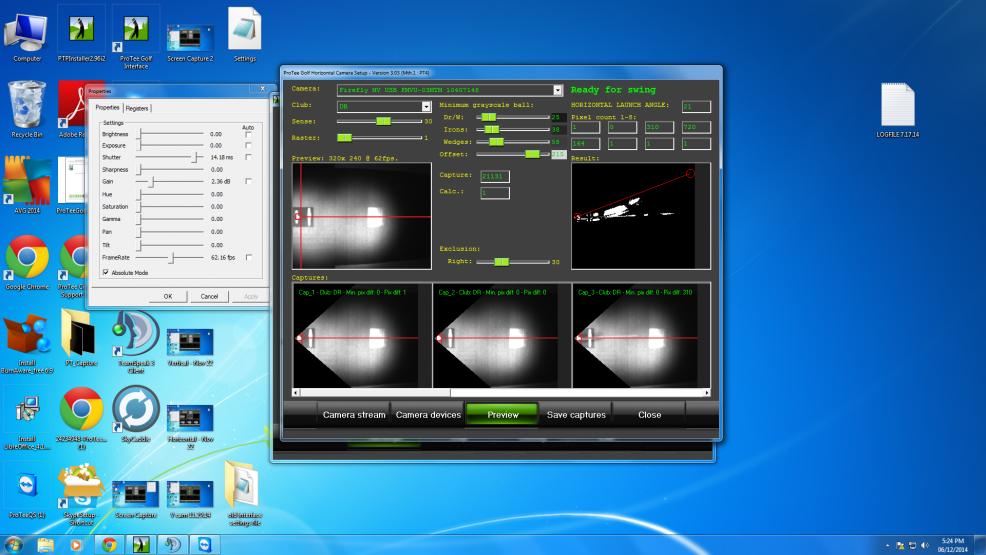
Task: Click Cancel in the Properties dialog
Action: pos(209,296)
